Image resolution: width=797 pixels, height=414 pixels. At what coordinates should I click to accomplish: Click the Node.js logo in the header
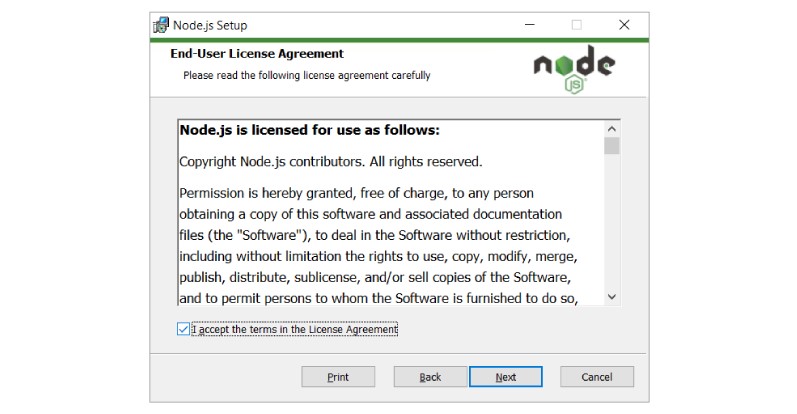point(574,69)
